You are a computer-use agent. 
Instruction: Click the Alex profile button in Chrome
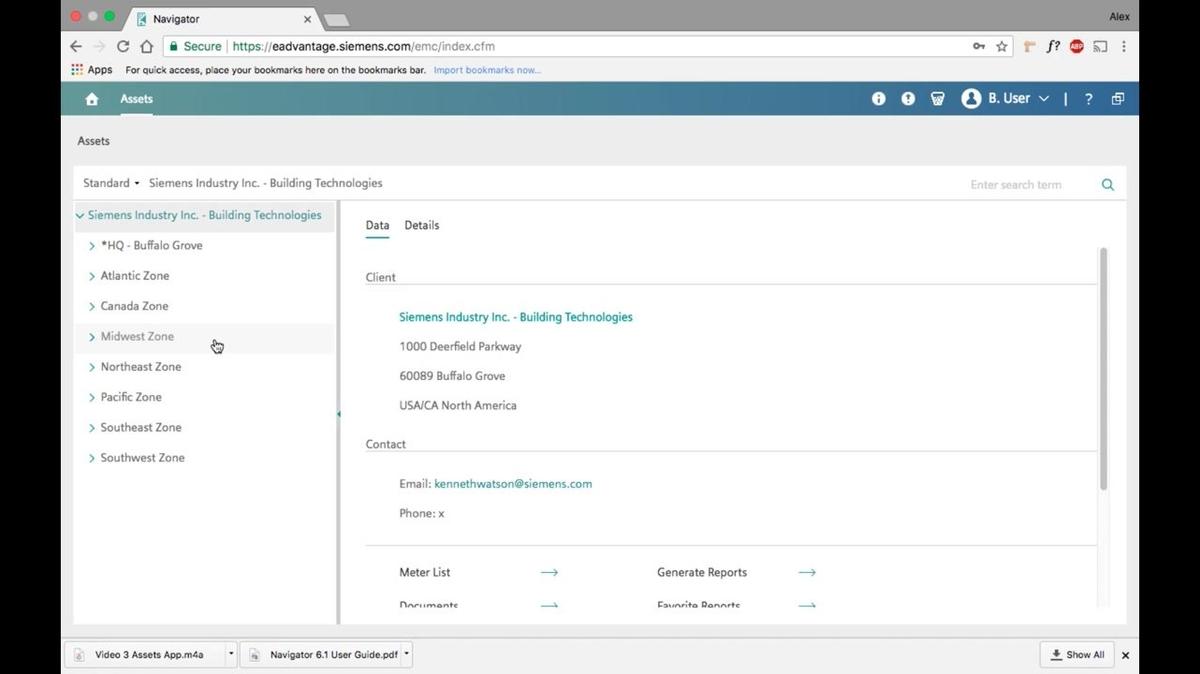pos(1119,16)
